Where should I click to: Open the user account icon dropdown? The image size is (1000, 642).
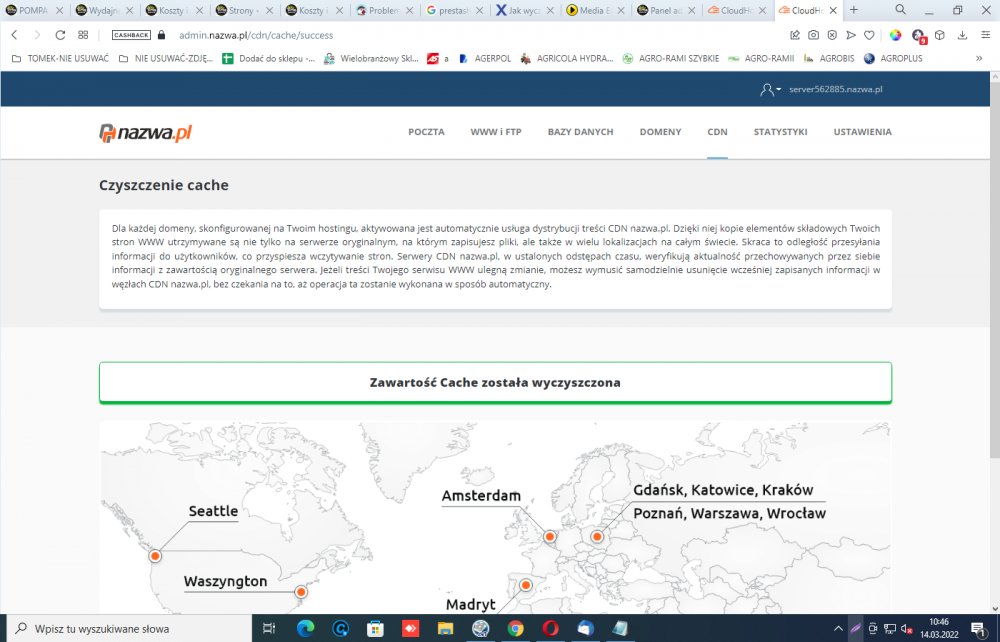pos(770,90)
